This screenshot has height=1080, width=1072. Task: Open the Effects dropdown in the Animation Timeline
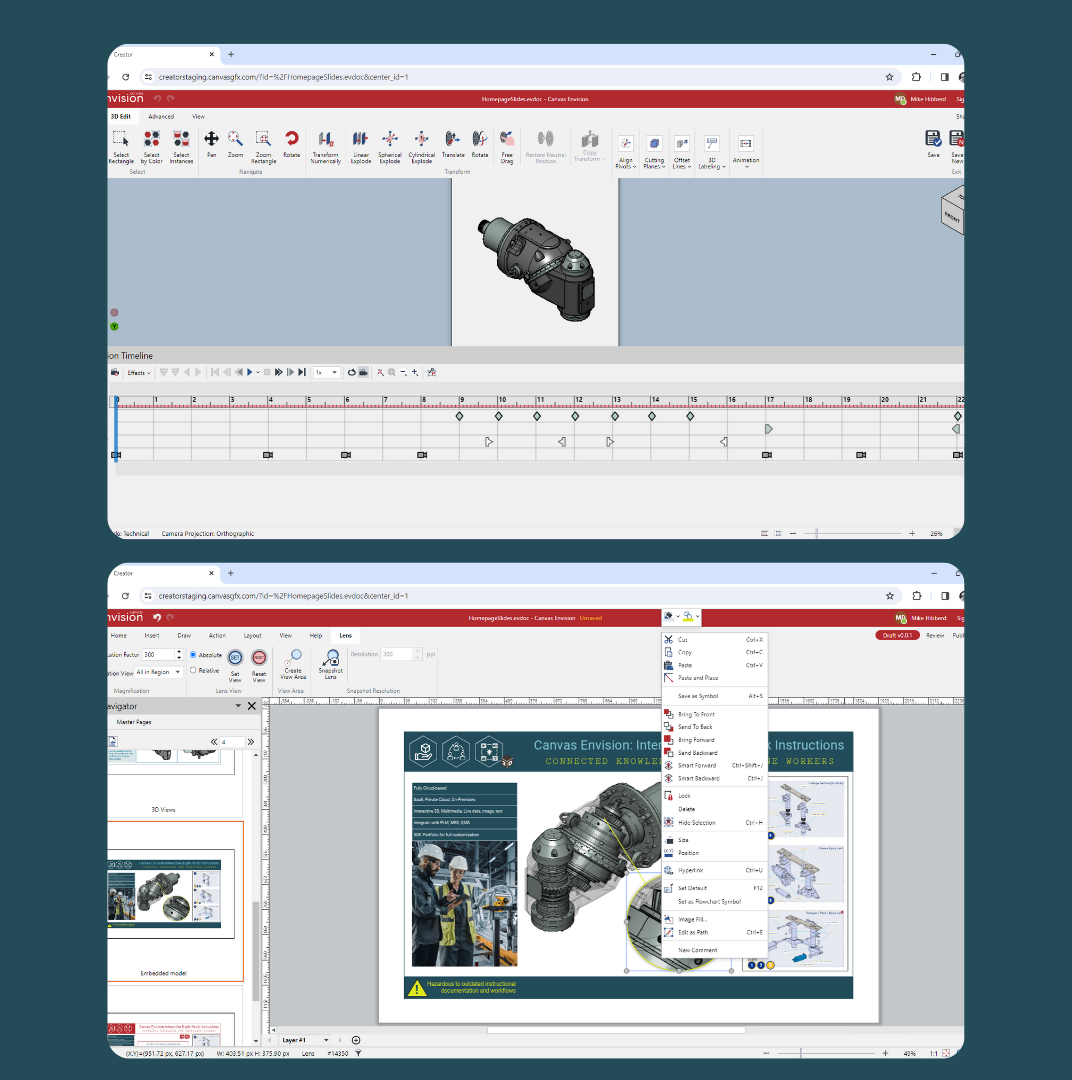(x=139, y=372)
